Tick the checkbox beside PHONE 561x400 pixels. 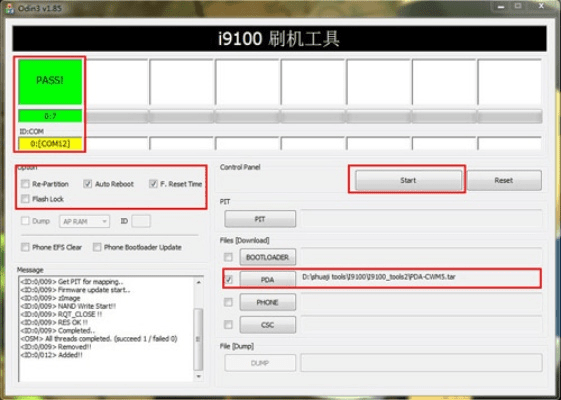click(228, 302)
